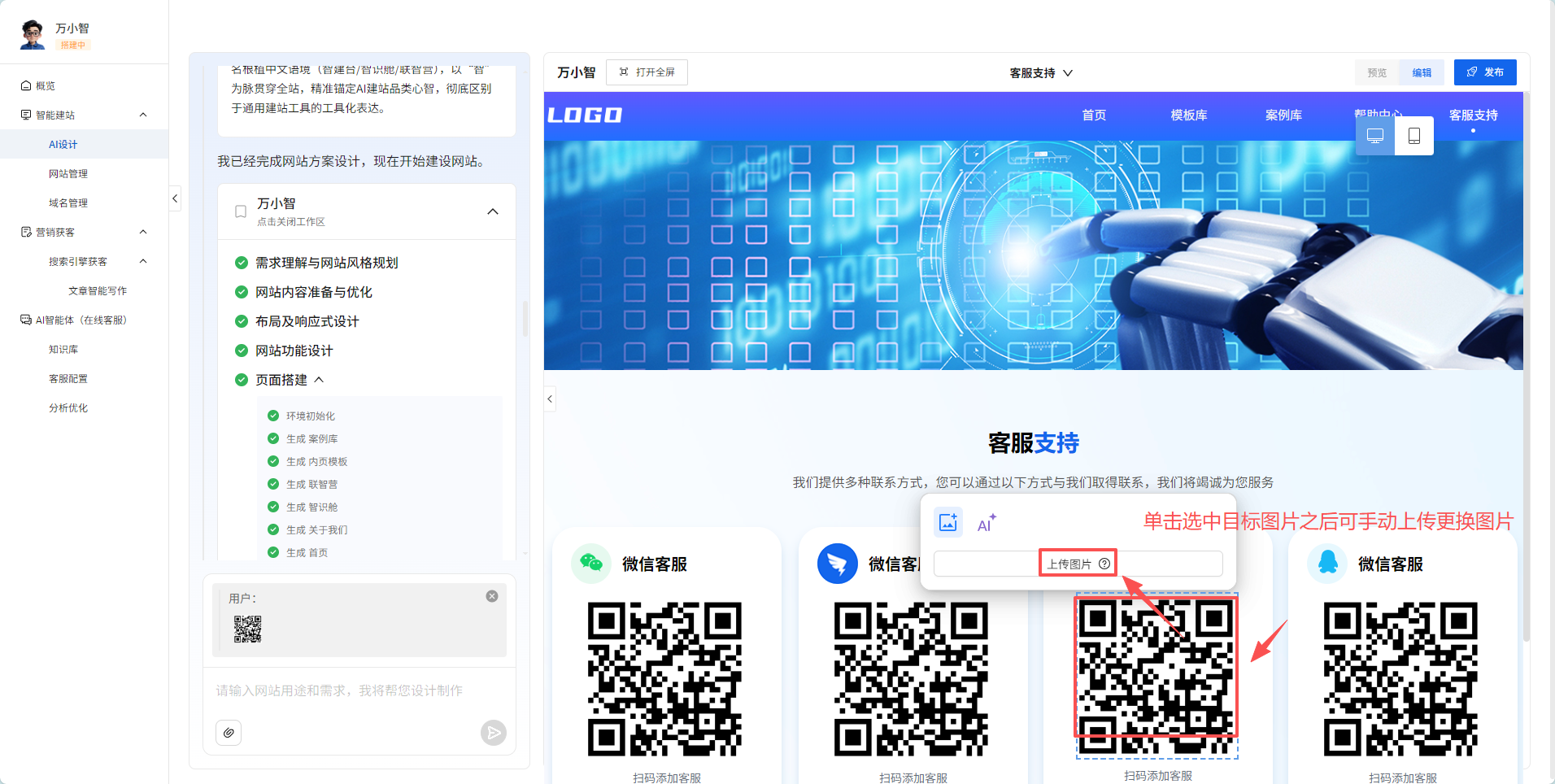Click the QQ penguin customer service icon
The width and height of the screenshot is (1555, 784).
coord(1327,563)
